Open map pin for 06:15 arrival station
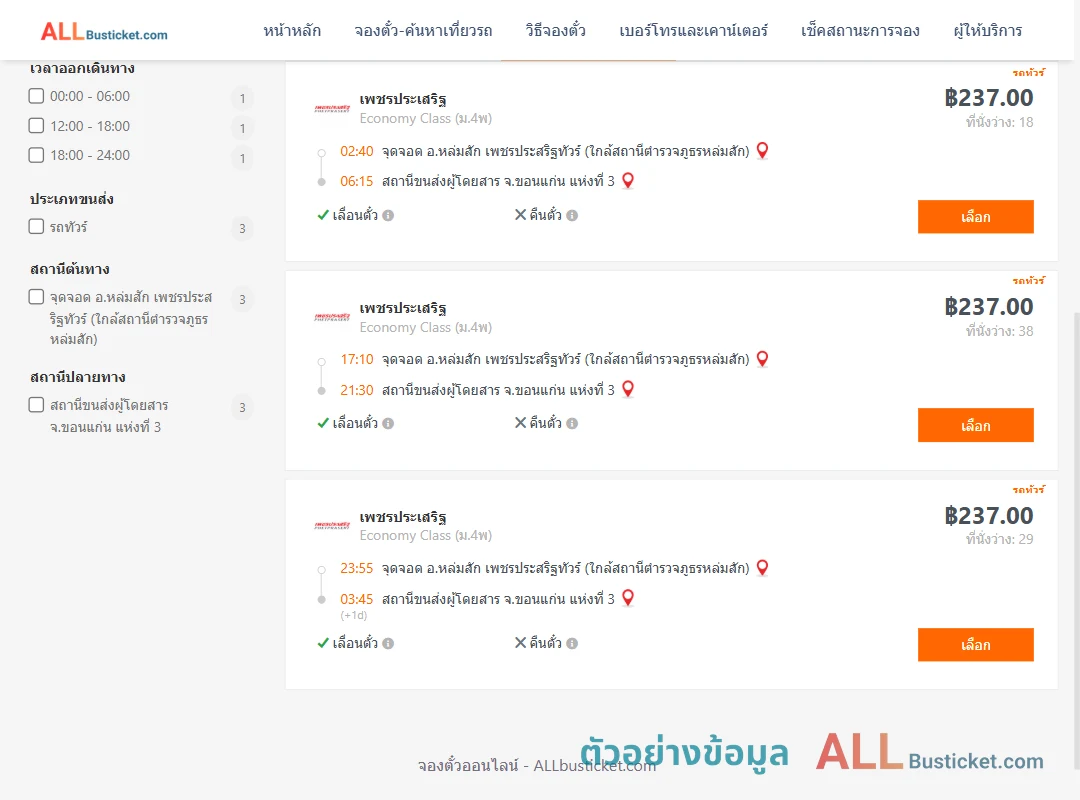1080x800 pixels. click(x=627, y=181)
